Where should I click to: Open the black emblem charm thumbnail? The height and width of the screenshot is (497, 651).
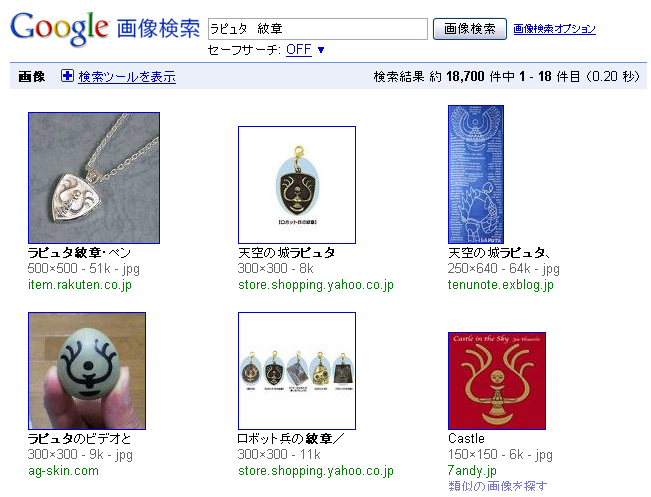(297, 185)
